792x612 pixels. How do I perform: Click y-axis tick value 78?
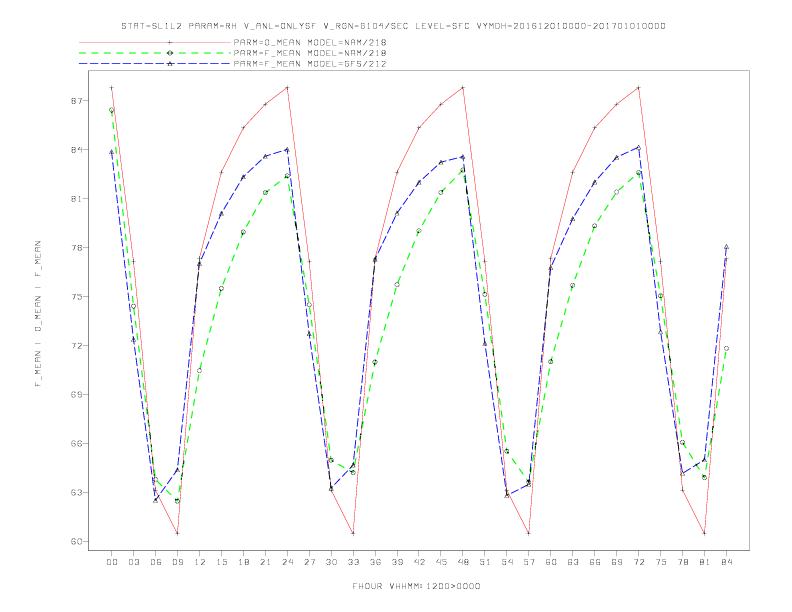[x=76, y=248]
